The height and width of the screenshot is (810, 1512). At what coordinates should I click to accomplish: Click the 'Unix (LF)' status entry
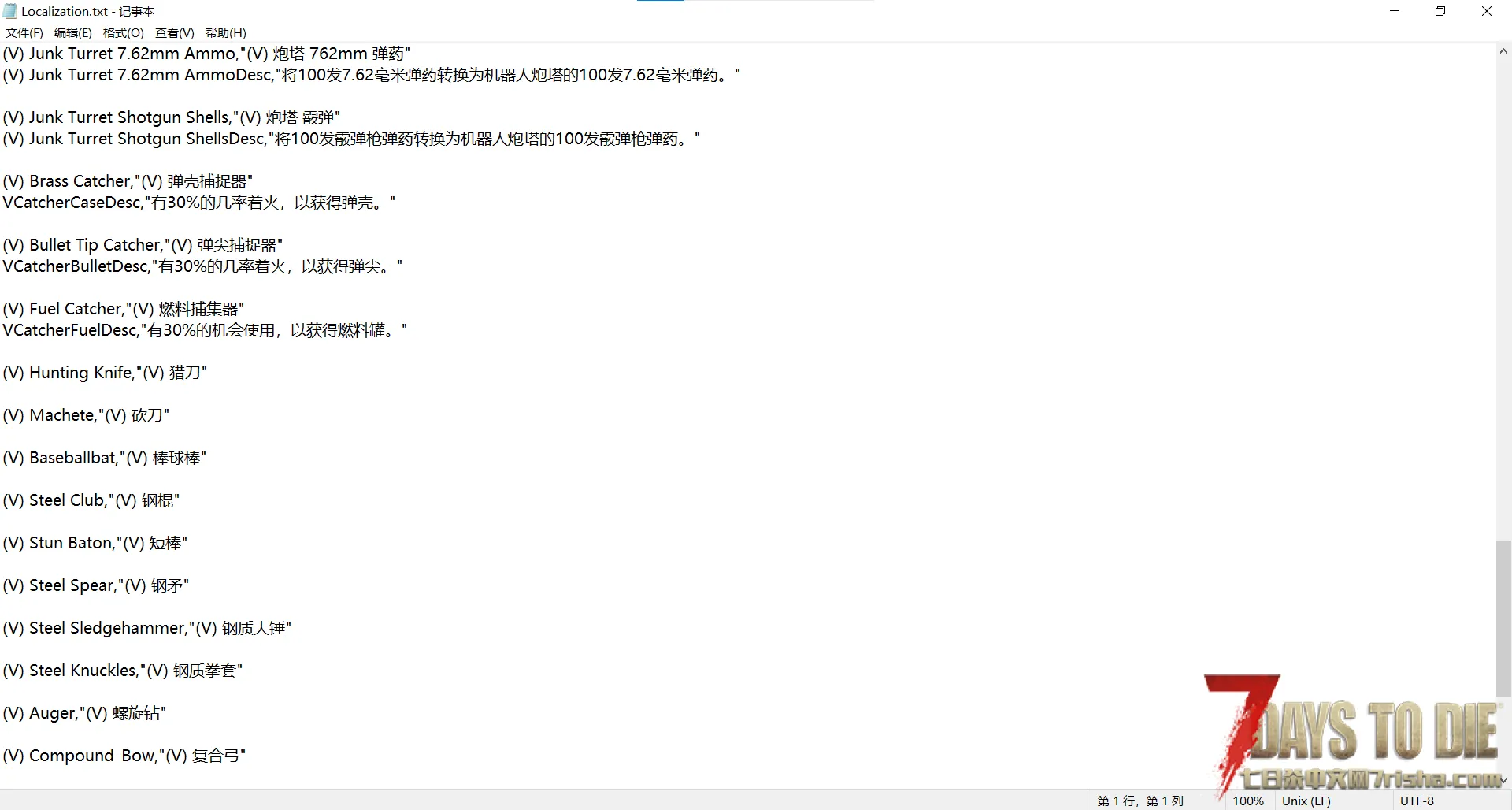coord(1306,801)
